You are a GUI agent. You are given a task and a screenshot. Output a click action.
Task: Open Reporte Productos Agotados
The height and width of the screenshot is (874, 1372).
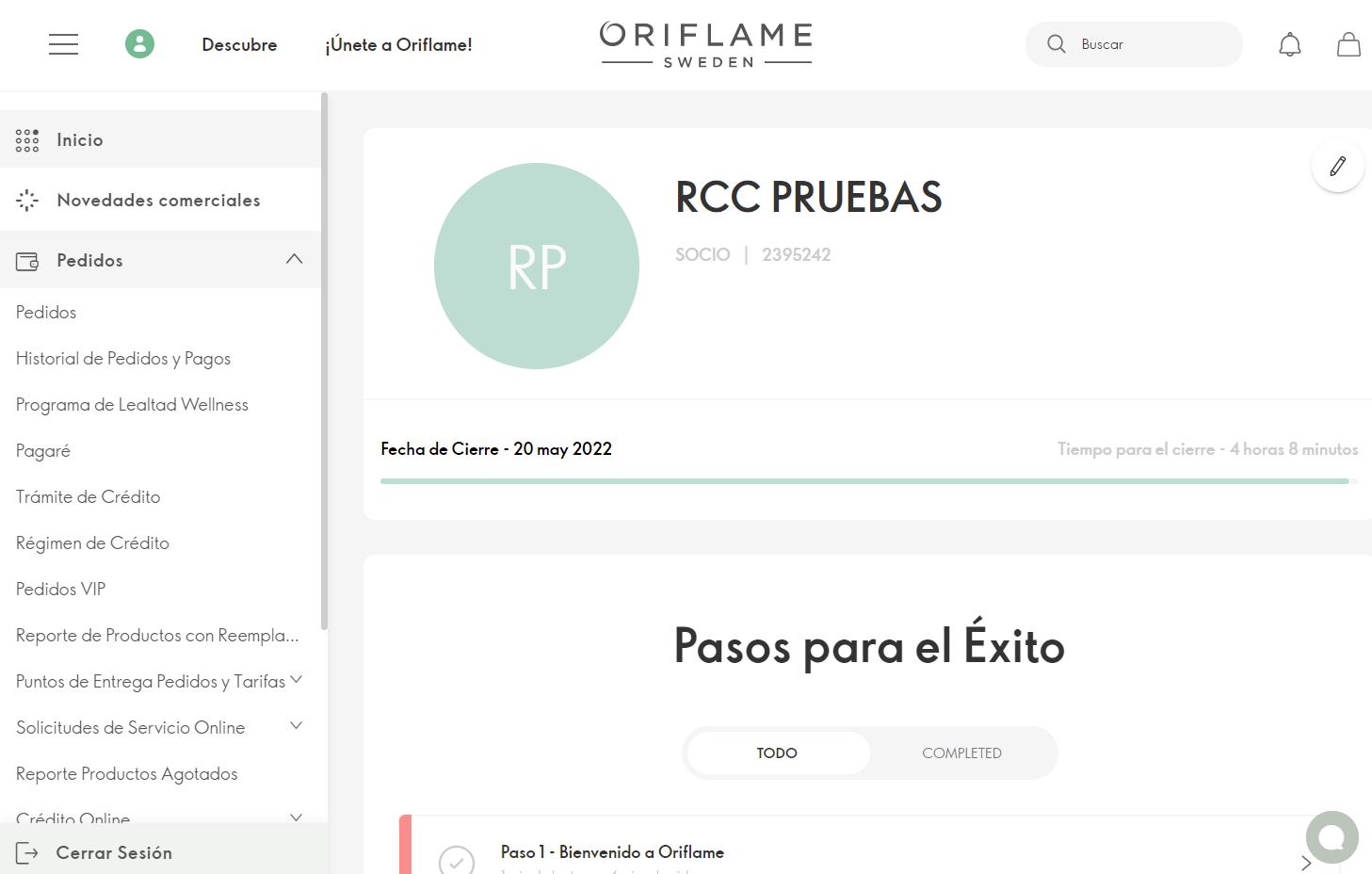[x=126, y=774]
